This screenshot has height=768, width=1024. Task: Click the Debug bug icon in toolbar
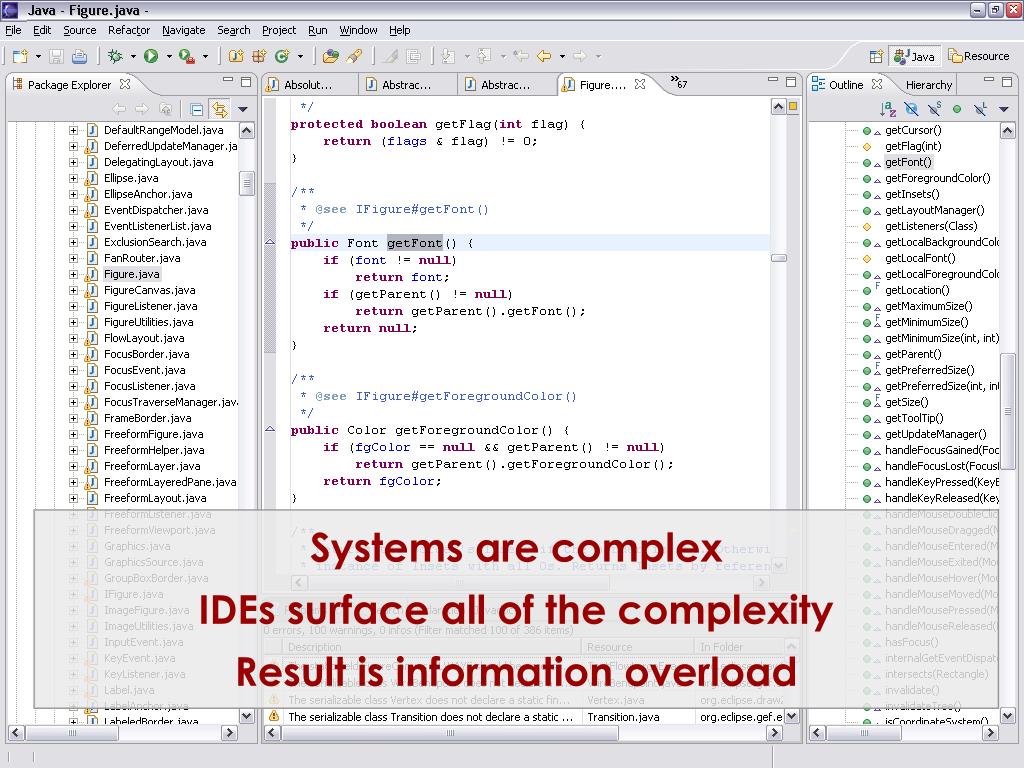(115, 57)
